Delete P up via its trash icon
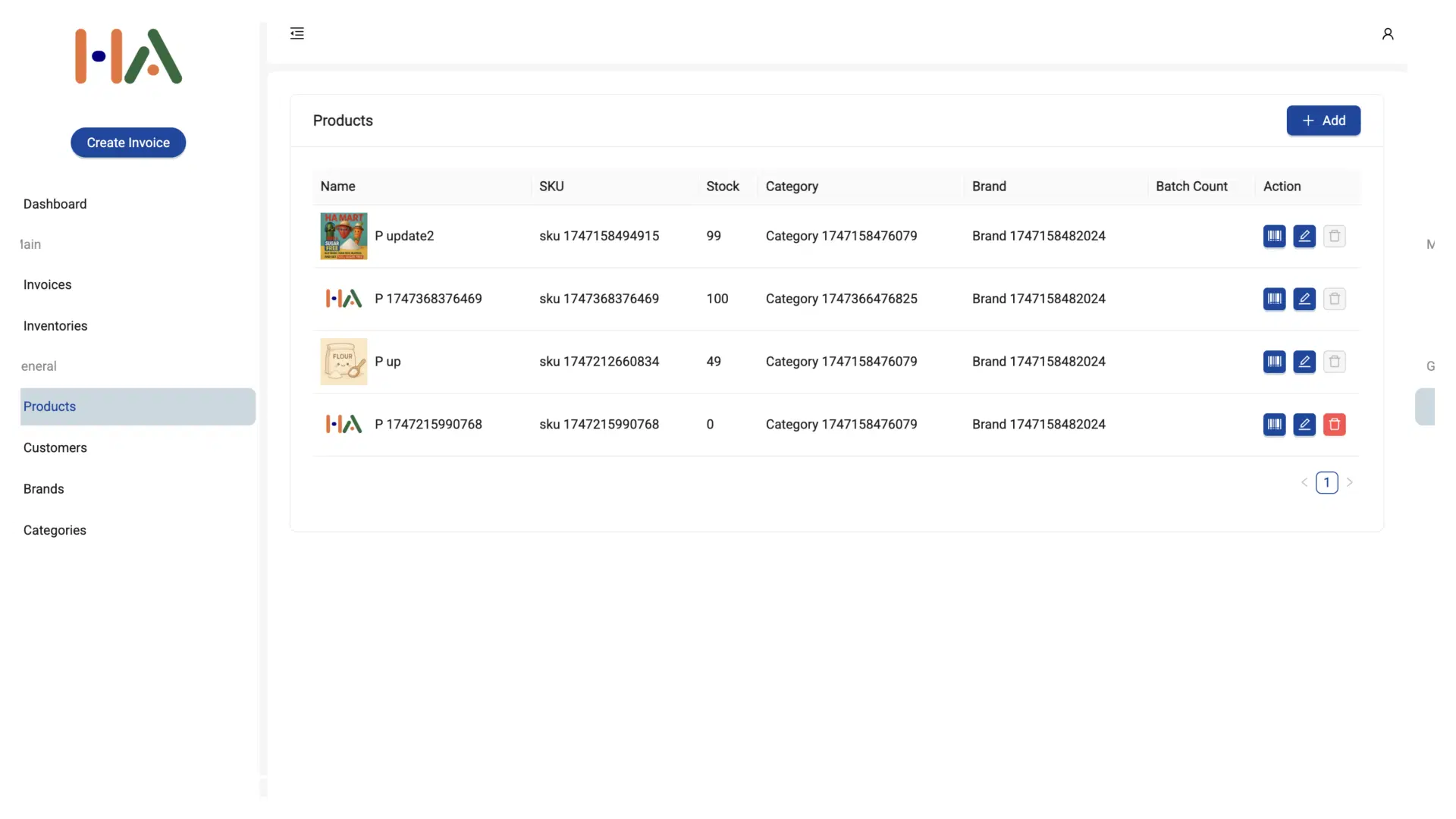Screen dimensions: 1456x819 tap(1335, 362)
